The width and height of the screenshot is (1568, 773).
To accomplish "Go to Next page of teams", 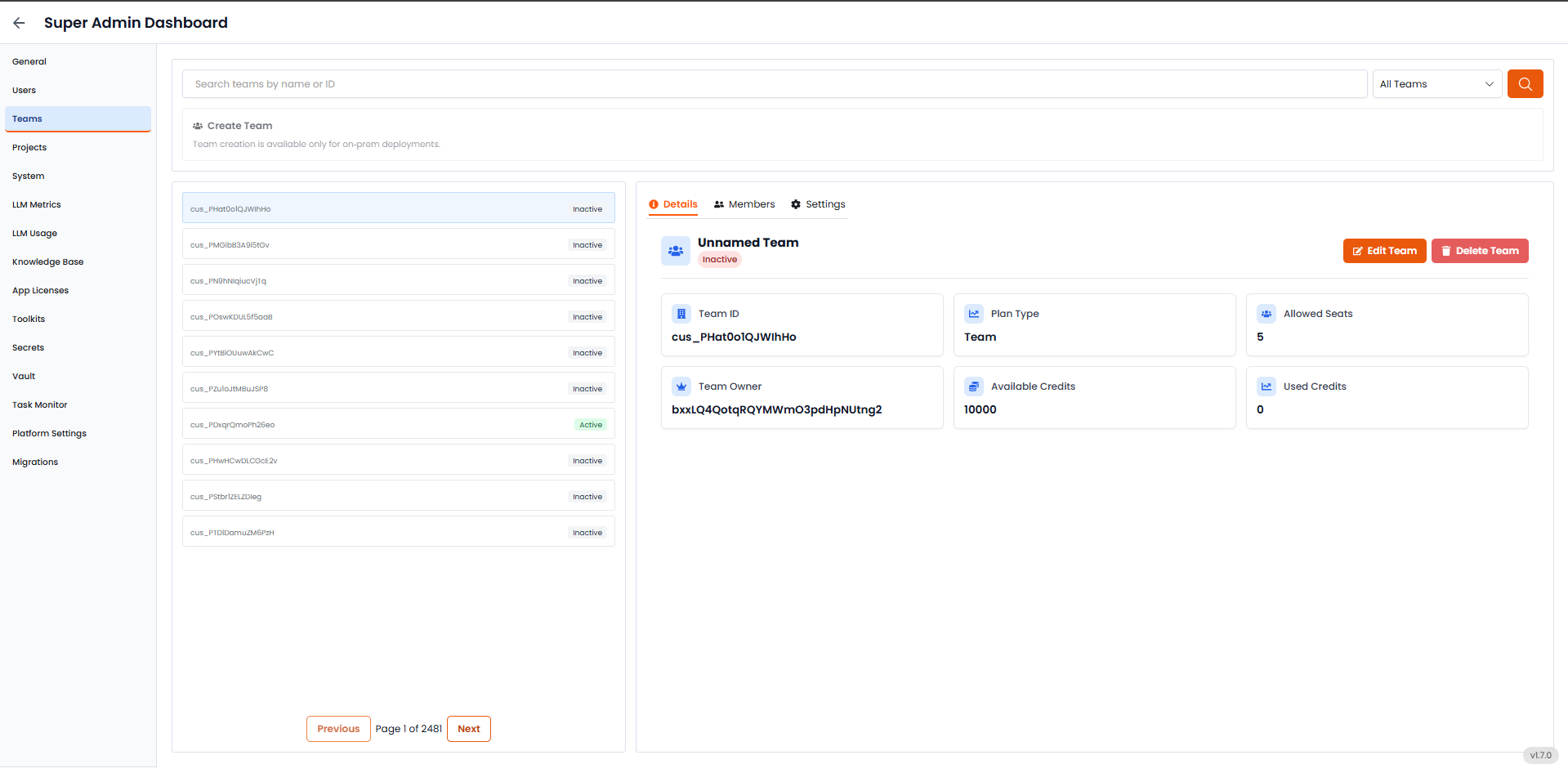I will (x=469, y=729).
